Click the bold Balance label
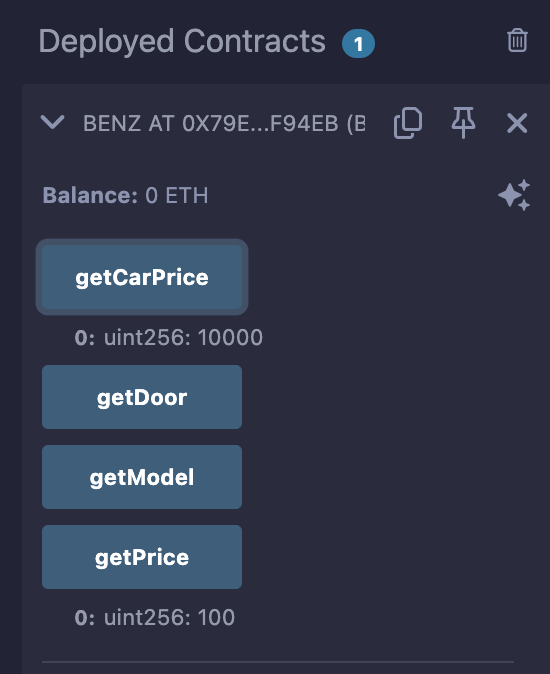 90,196
